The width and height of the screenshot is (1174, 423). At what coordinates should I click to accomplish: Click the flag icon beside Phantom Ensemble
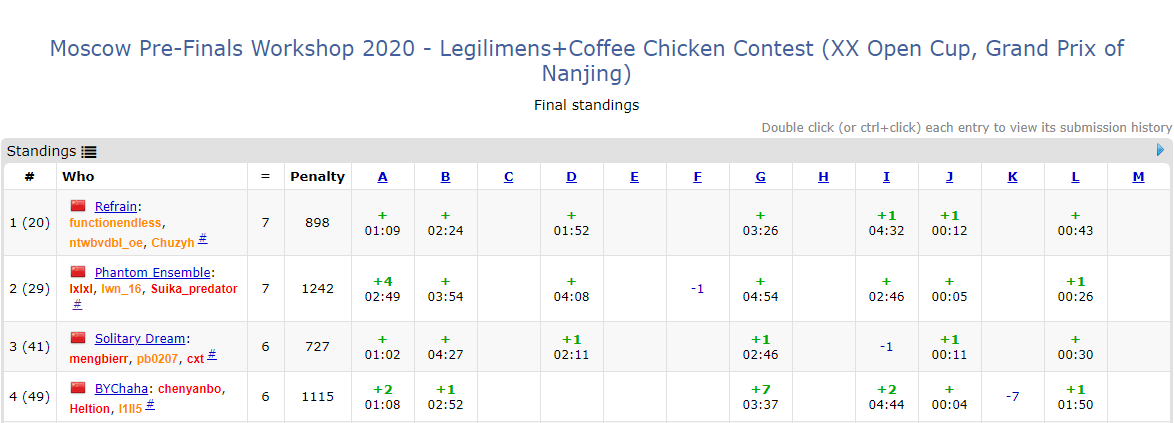tap(78, 272)
